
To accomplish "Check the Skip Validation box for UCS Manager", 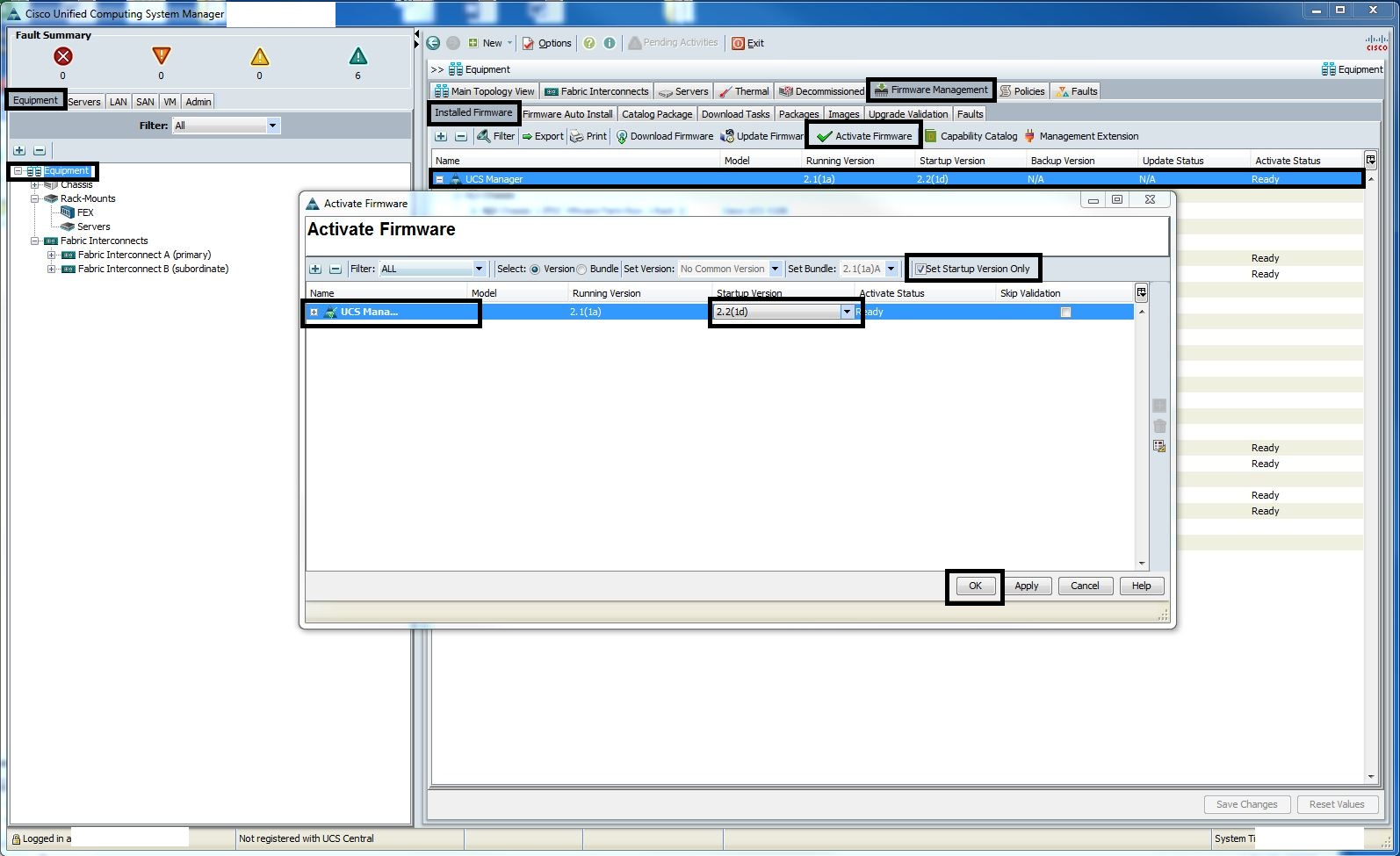I will [1065, 312].
